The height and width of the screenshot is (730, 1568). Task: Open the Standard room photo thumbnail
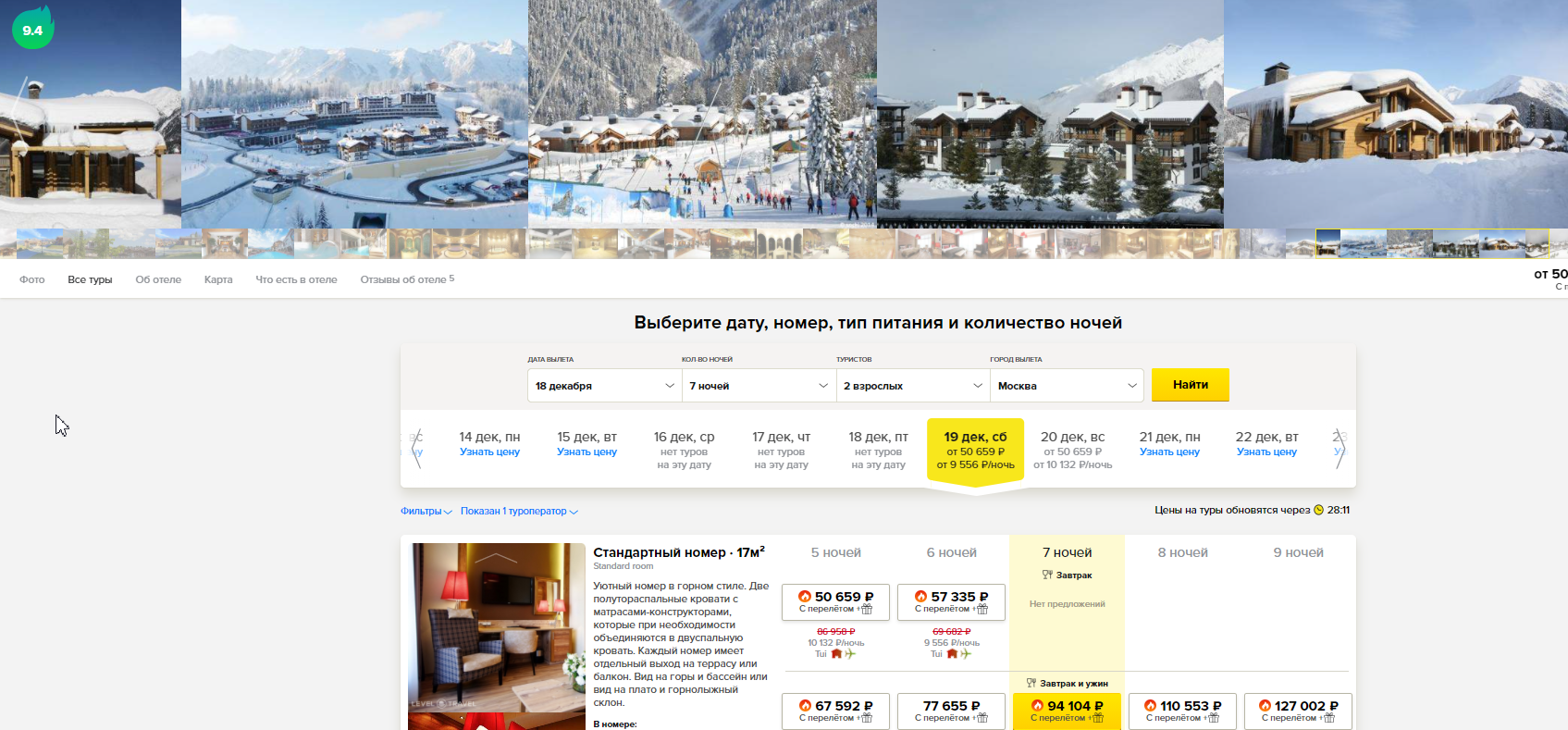tap(497, 637)
